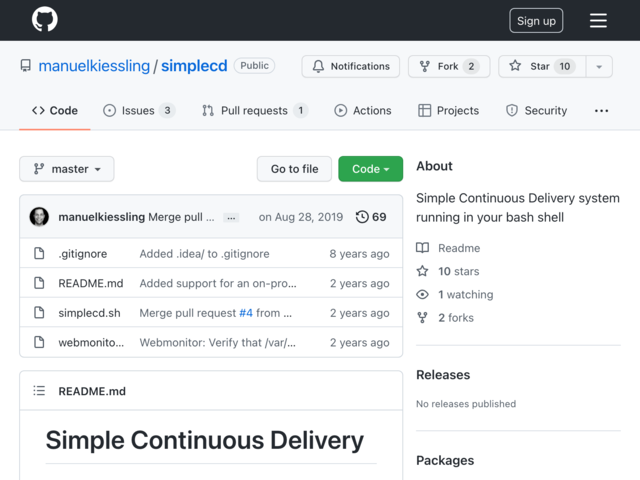Star the simplecd repository

pos(542,66)
